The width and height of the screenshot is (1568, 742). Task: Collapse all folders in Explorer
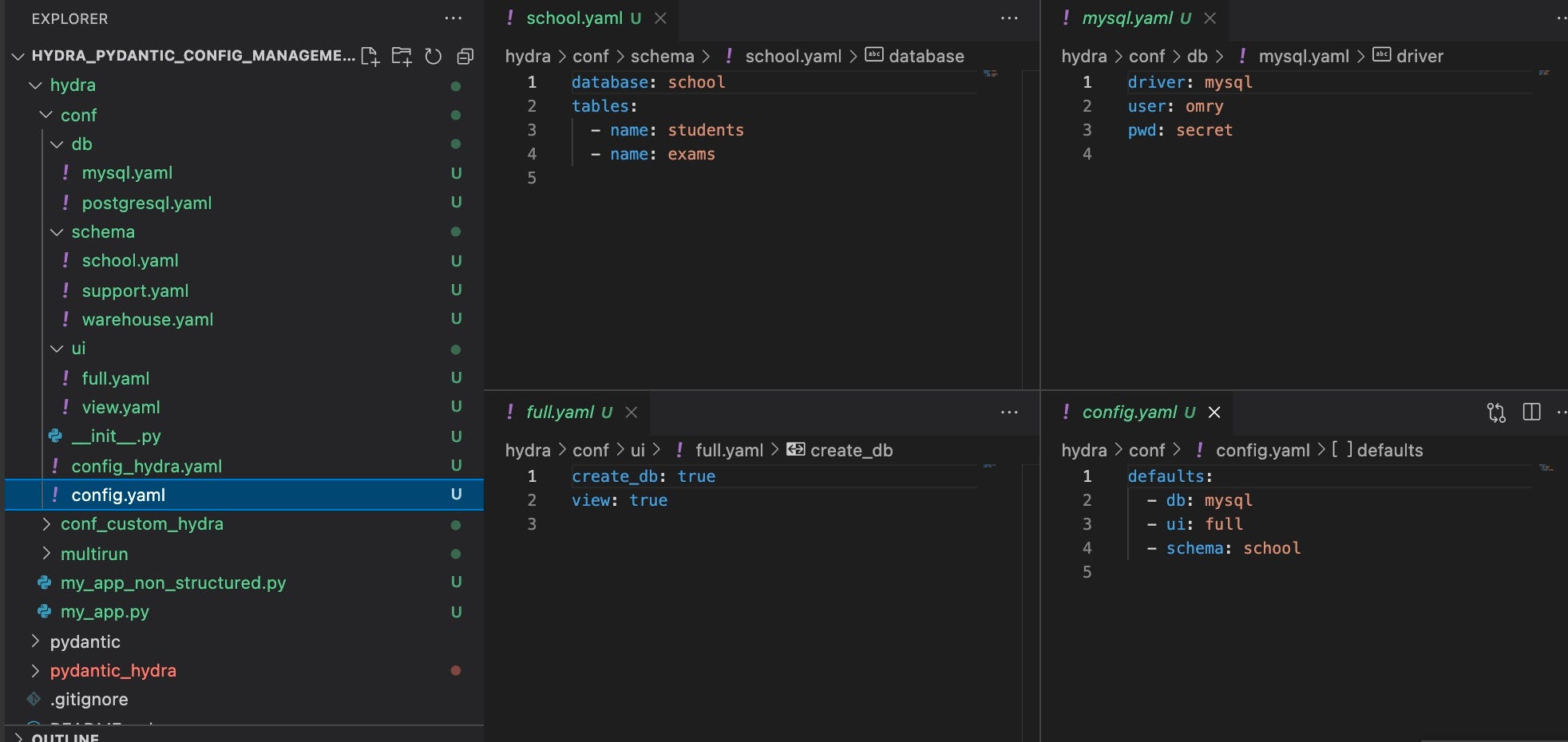[465, 56]
